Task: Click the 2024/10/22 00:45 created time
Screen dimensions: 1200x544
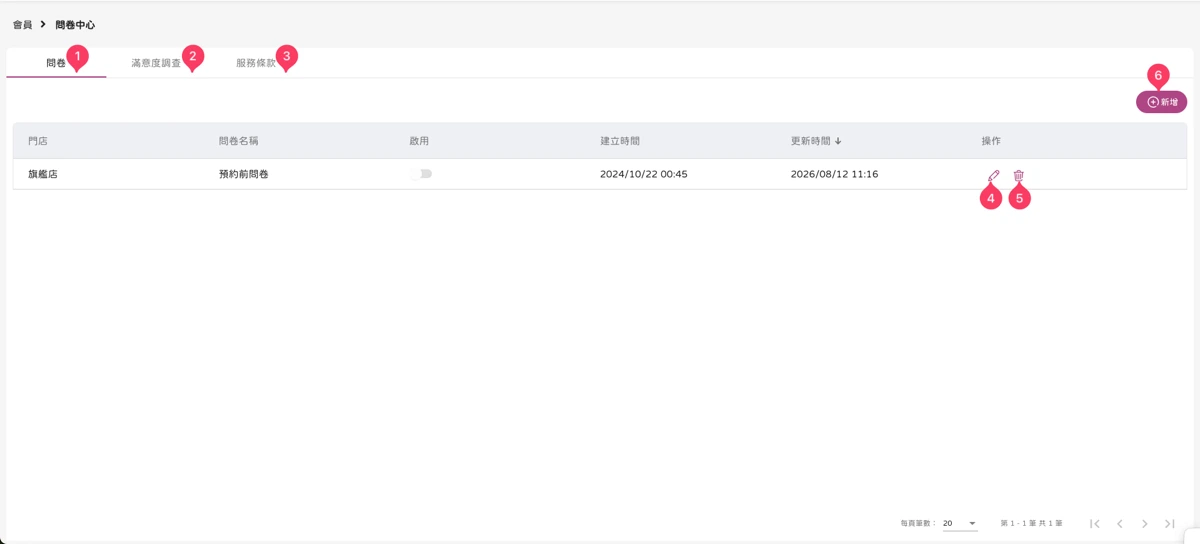Action: [x=644, y=174]
